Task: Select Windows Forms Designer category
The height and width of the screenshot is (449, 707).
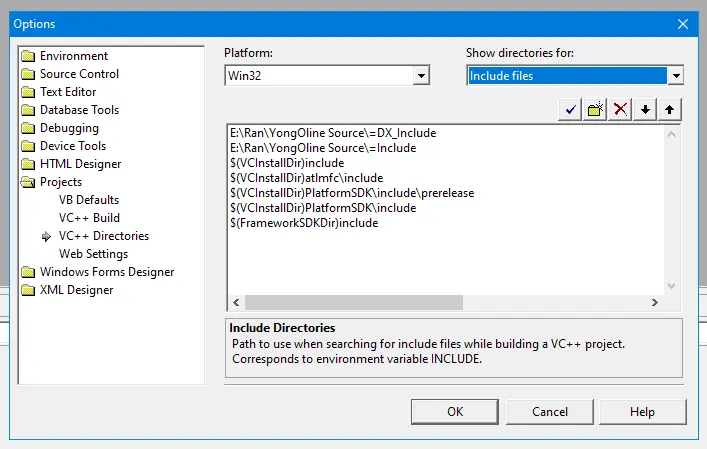Action: (x=107, y=272)
